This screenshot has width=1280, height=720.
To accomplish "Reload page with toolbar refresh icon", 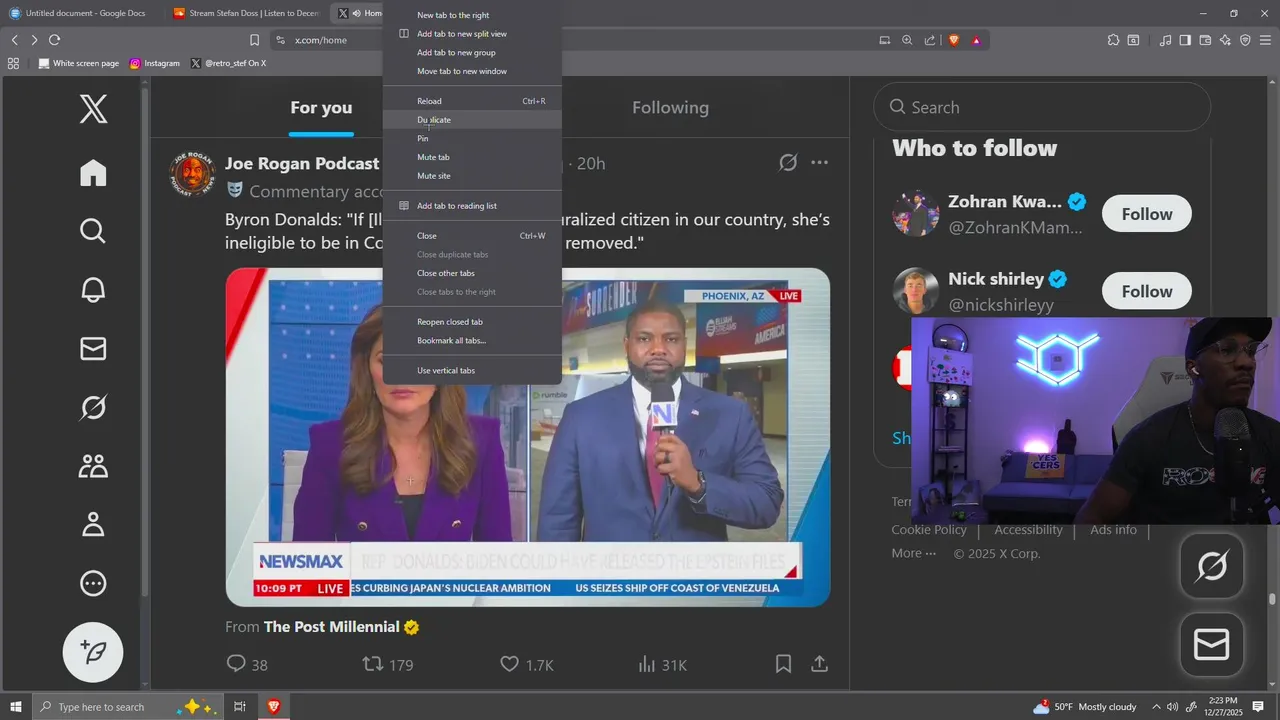I will pos(55,40).
